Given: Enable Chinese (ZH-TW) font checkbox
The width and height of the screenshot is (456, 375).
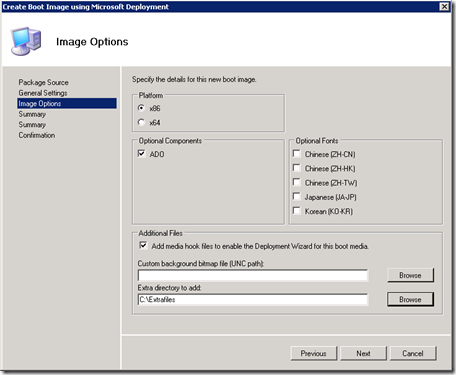Looking at the screenshot, I should [x=296, y=182].
